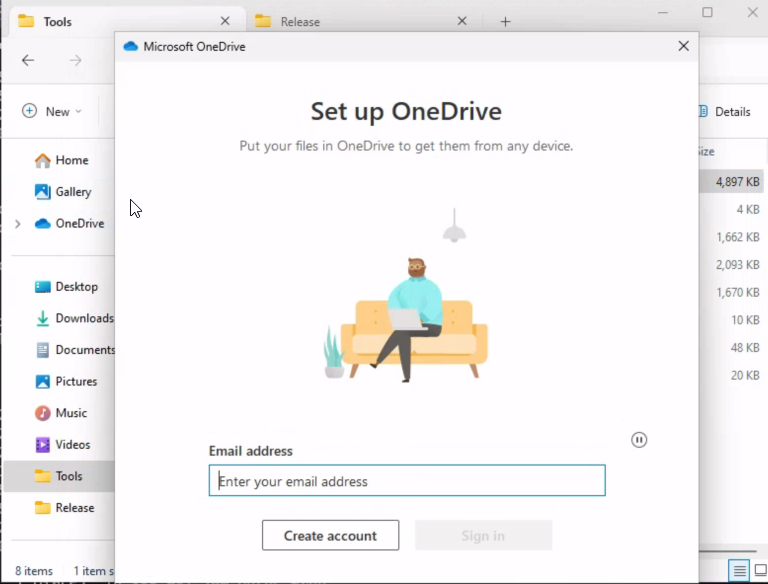The width and height of the screenshot is (768, 584).
Task: Switch to details list view icon
Action: pos(739,570)
